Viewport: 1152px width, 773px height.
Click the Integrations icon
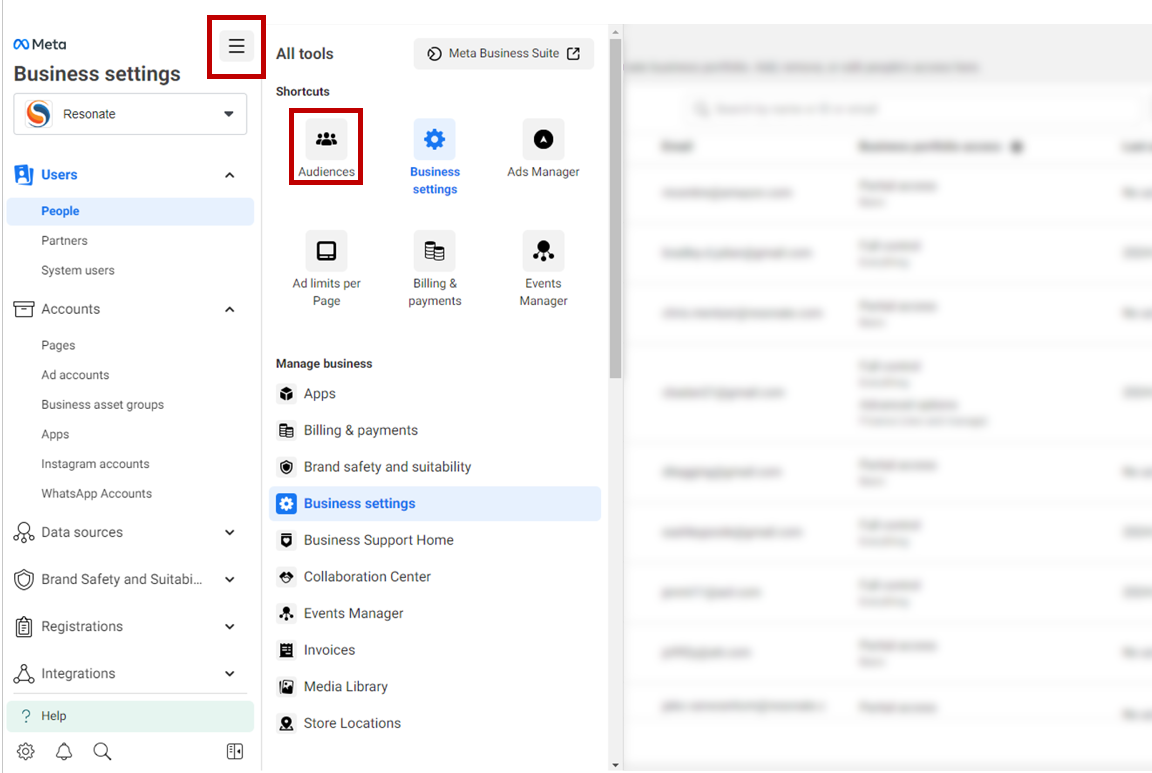24,673
